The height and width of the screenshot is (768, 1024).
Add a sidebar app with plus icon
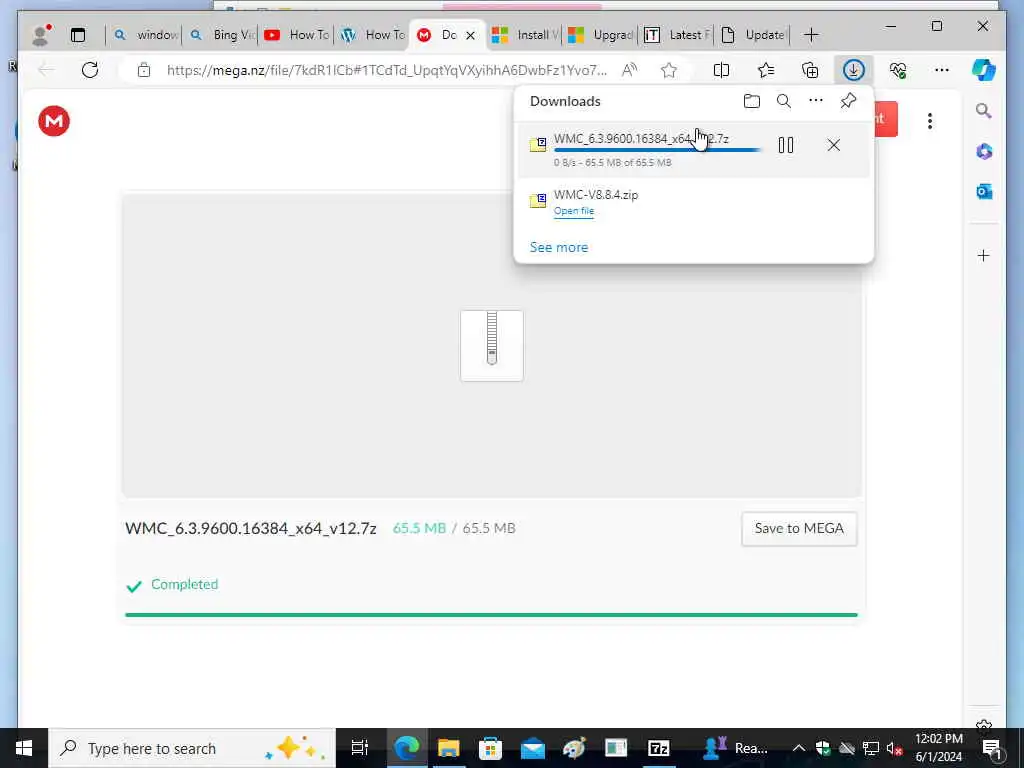[x=984, y=255]
